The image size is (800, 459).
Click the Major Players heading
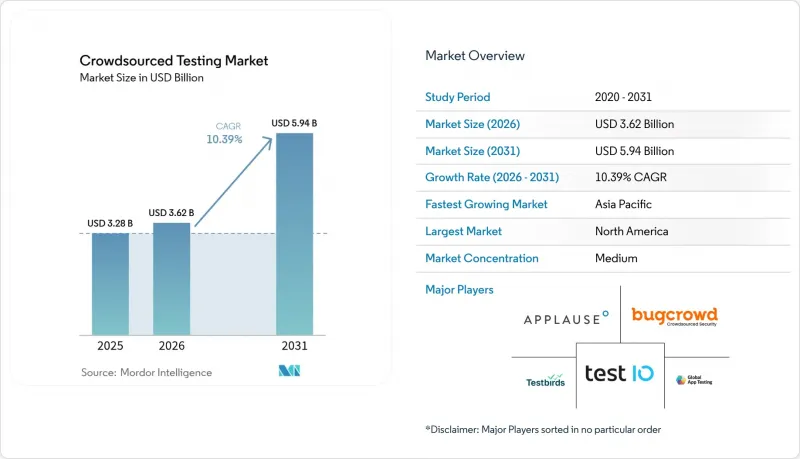pyautogui.click(x=459, y=290)
